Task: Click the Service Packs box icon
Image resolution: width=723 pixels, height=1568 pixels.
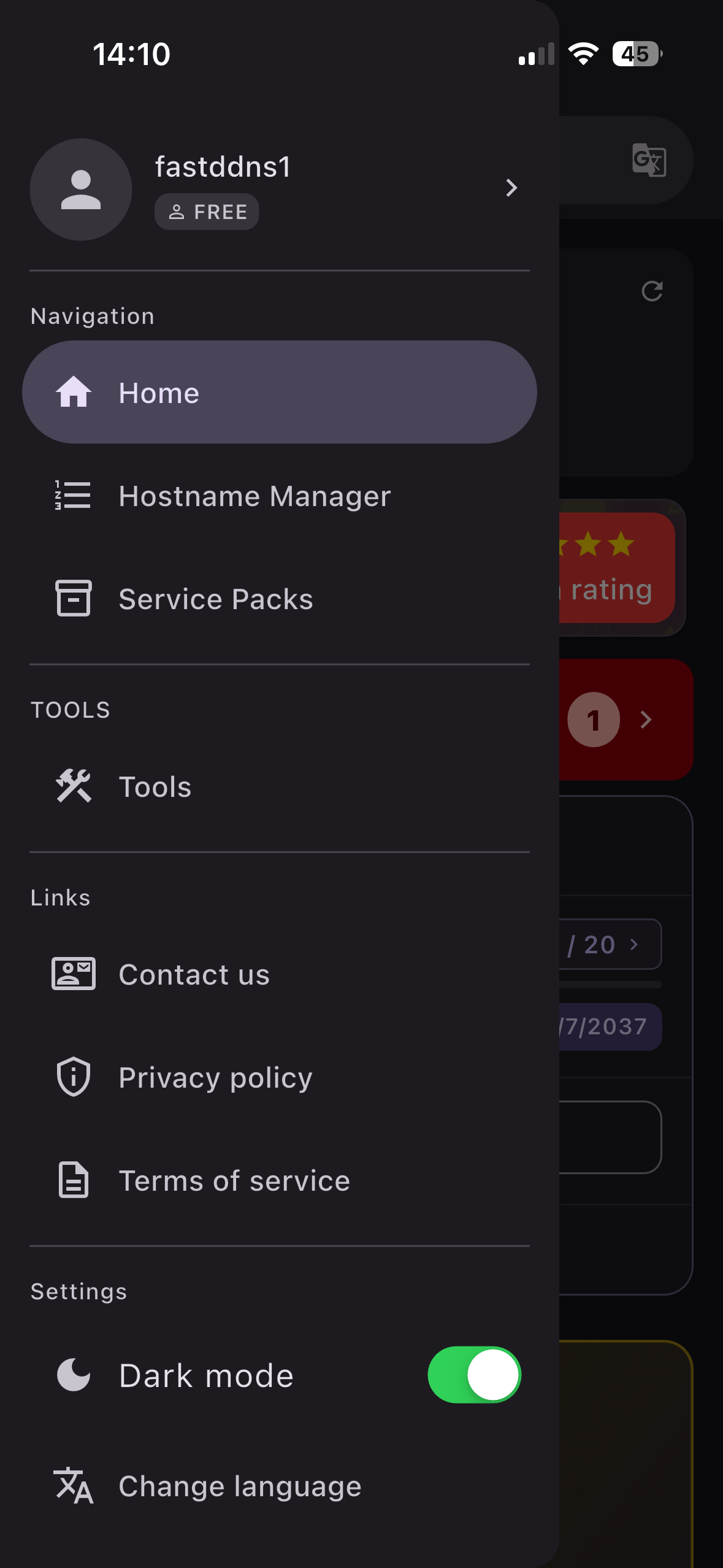Action: [x=72, y=598]
